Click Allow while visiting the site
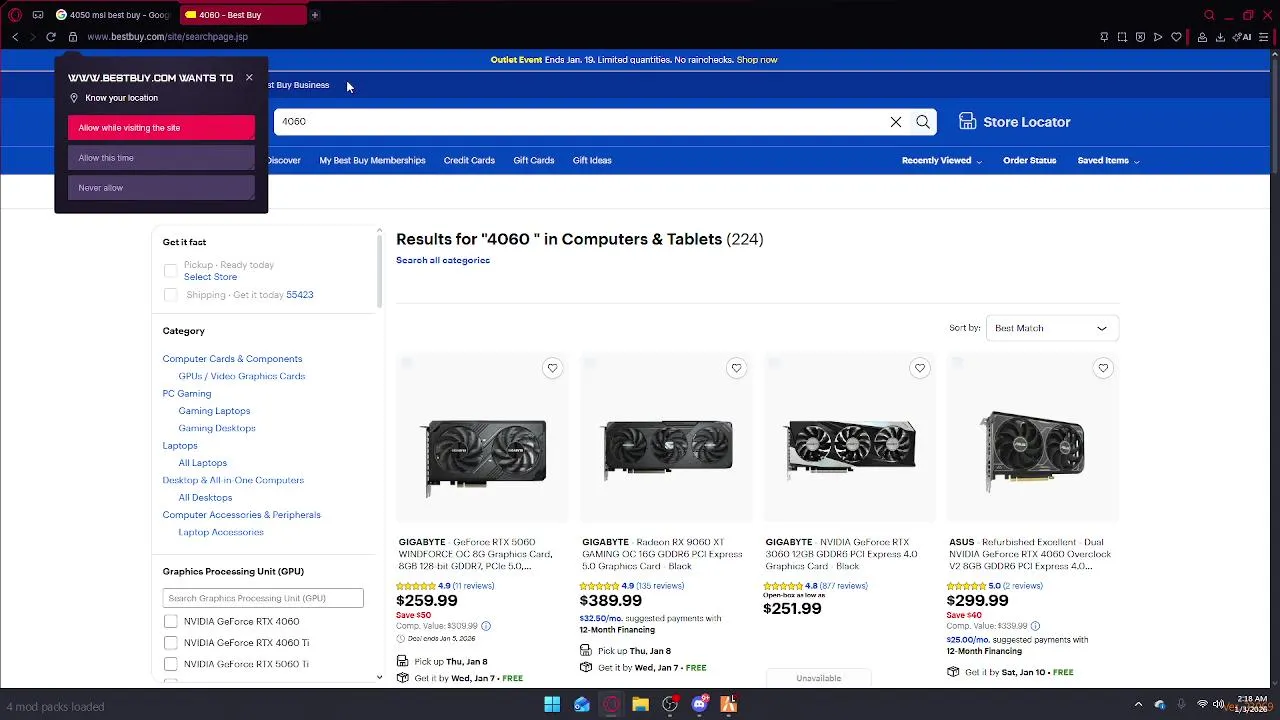 pyautogui.click(x=161, y=128)
